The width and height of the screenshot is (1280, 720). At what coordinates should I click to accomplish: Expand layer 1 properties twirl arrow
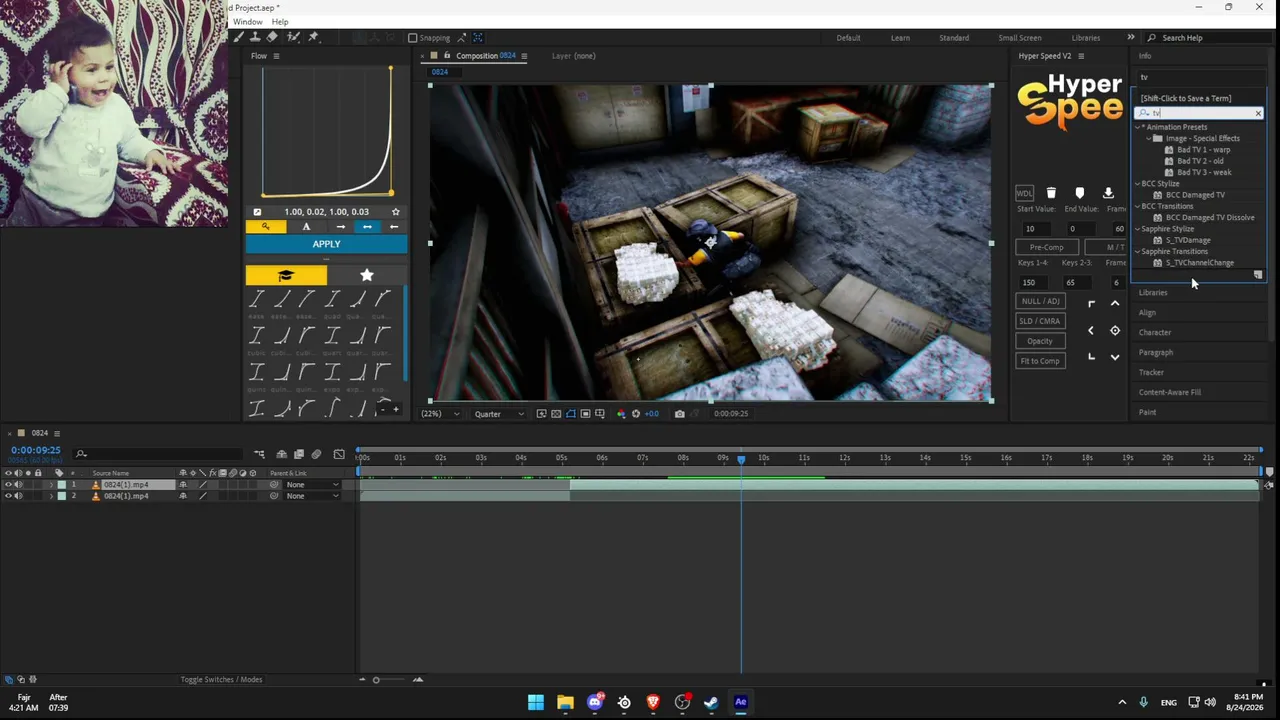pos(51,485)
